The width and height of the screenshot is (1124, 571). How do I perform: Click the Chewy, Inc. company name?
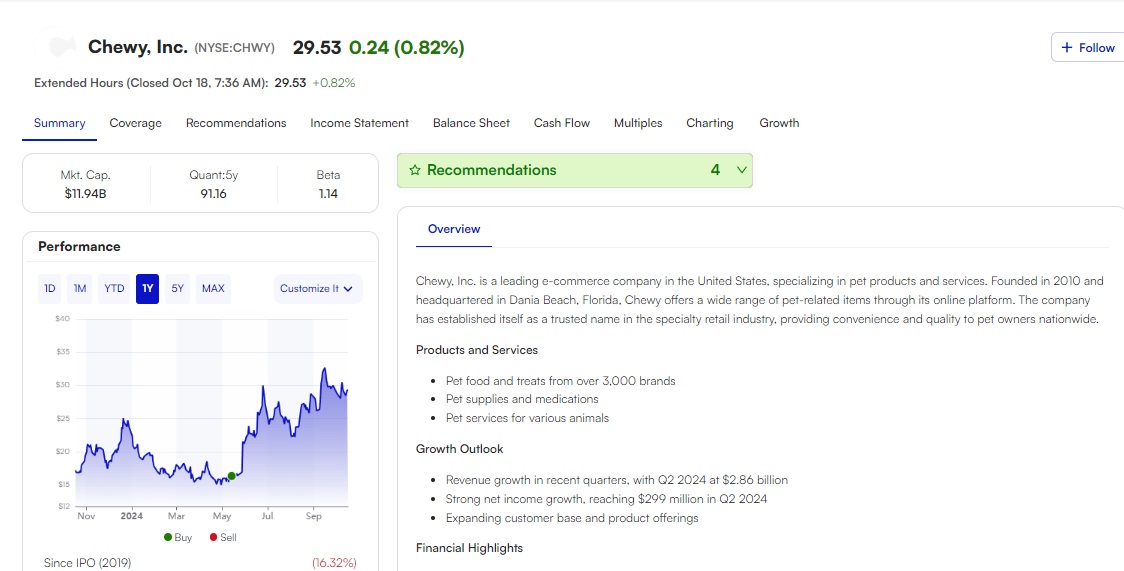tap(138, 48)
